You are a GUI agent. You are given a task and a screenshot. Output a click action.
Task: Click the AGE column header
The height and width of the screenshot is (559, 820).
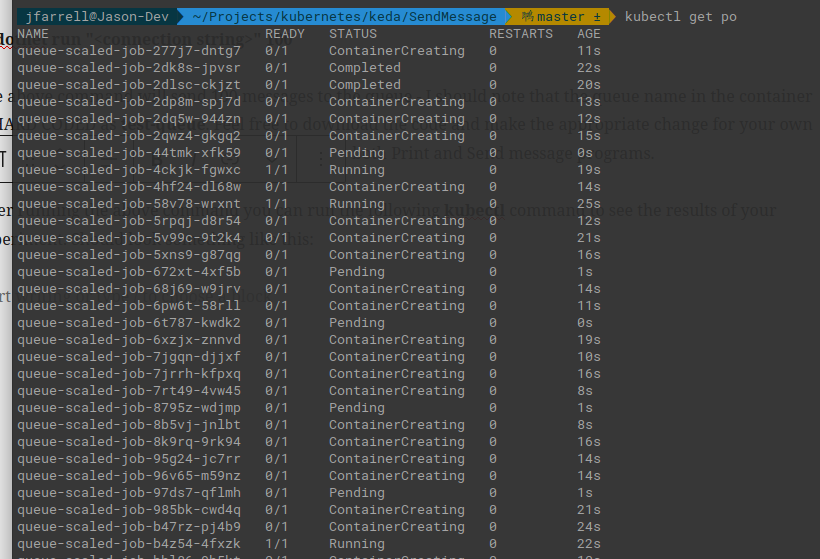[x=589, y=34]
